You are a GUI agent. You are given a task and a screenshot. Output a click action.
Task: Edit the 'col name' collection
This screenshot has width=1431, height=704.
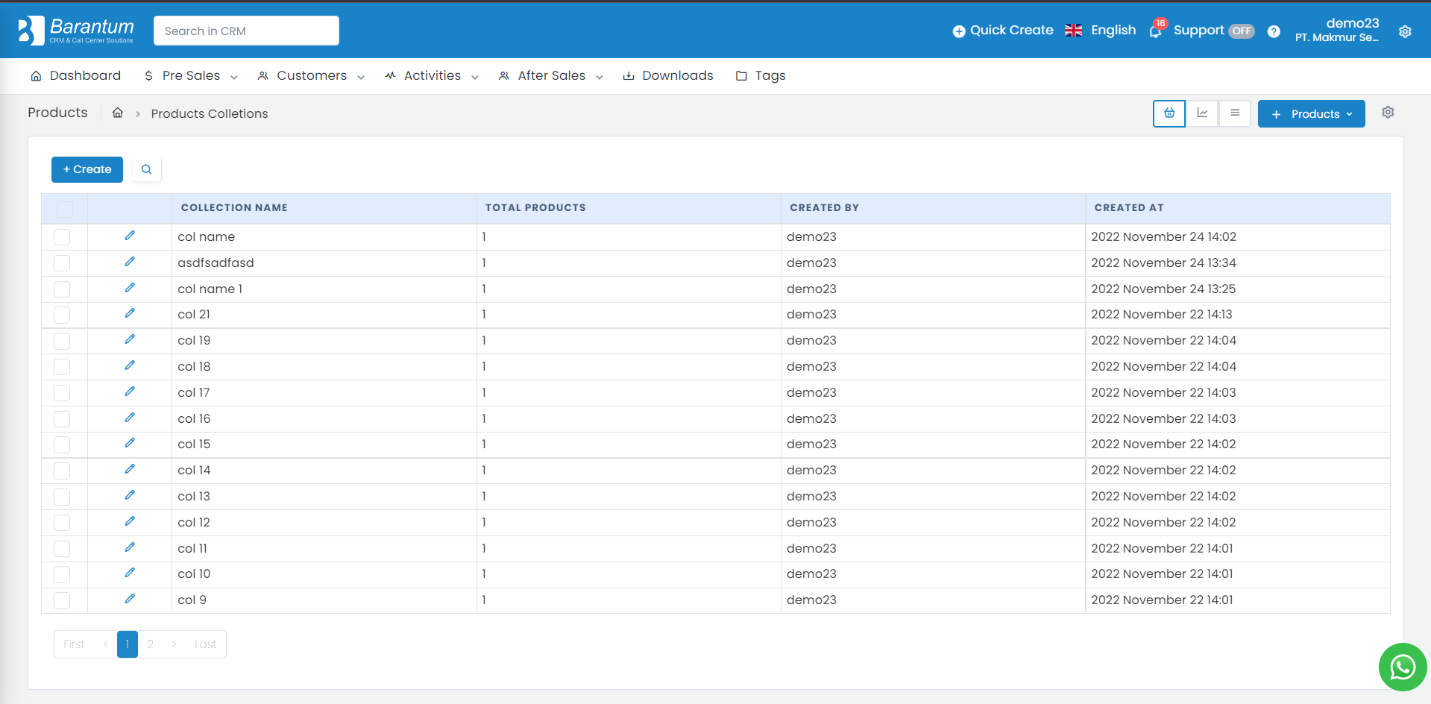pos(129,236)
